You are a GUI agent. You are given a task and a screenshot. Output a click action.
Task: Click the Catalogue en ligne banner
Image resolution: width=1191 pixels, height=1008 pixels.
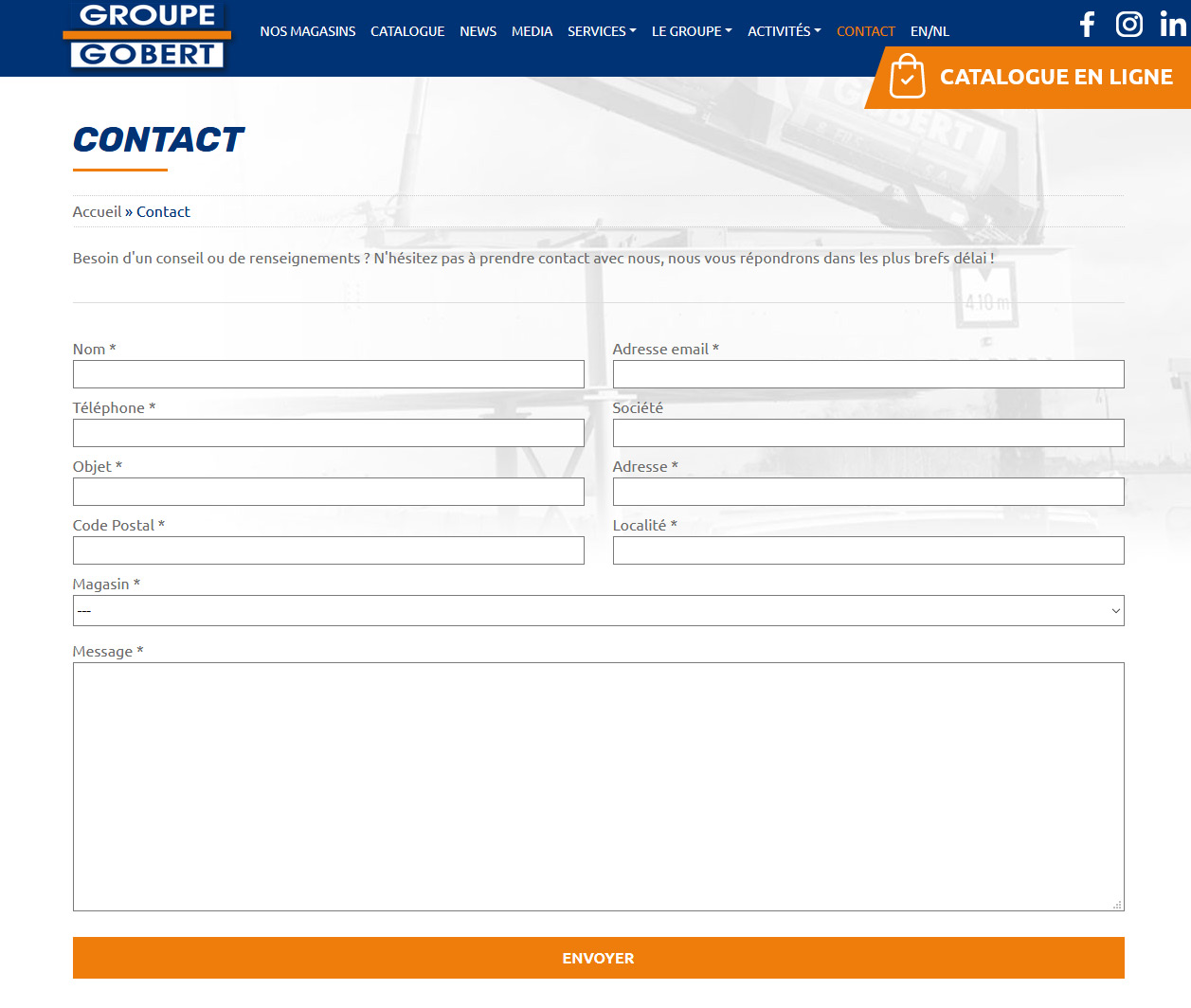click(1029, 78)
